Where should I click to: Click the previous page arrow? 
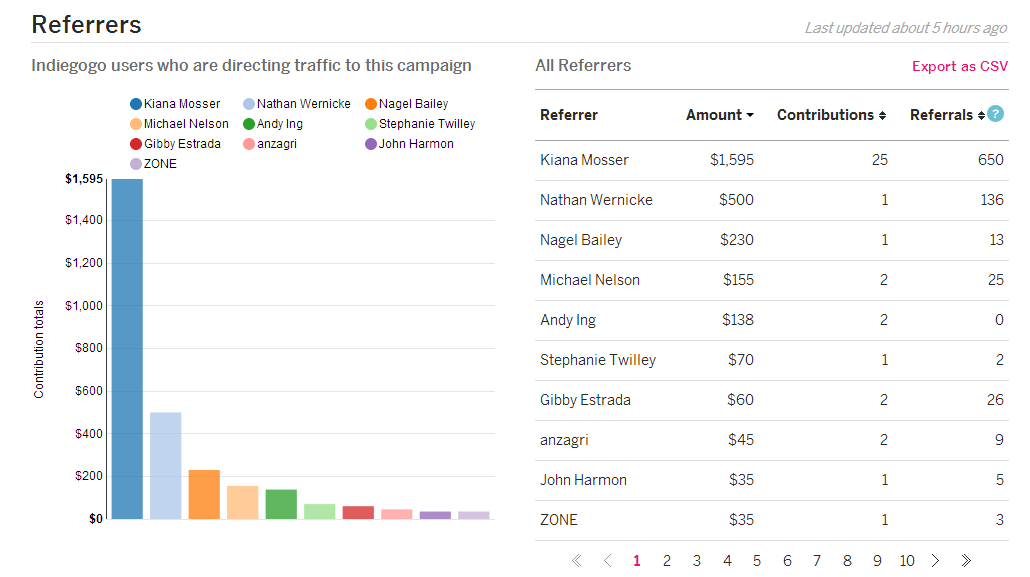(x=607, y=561)
